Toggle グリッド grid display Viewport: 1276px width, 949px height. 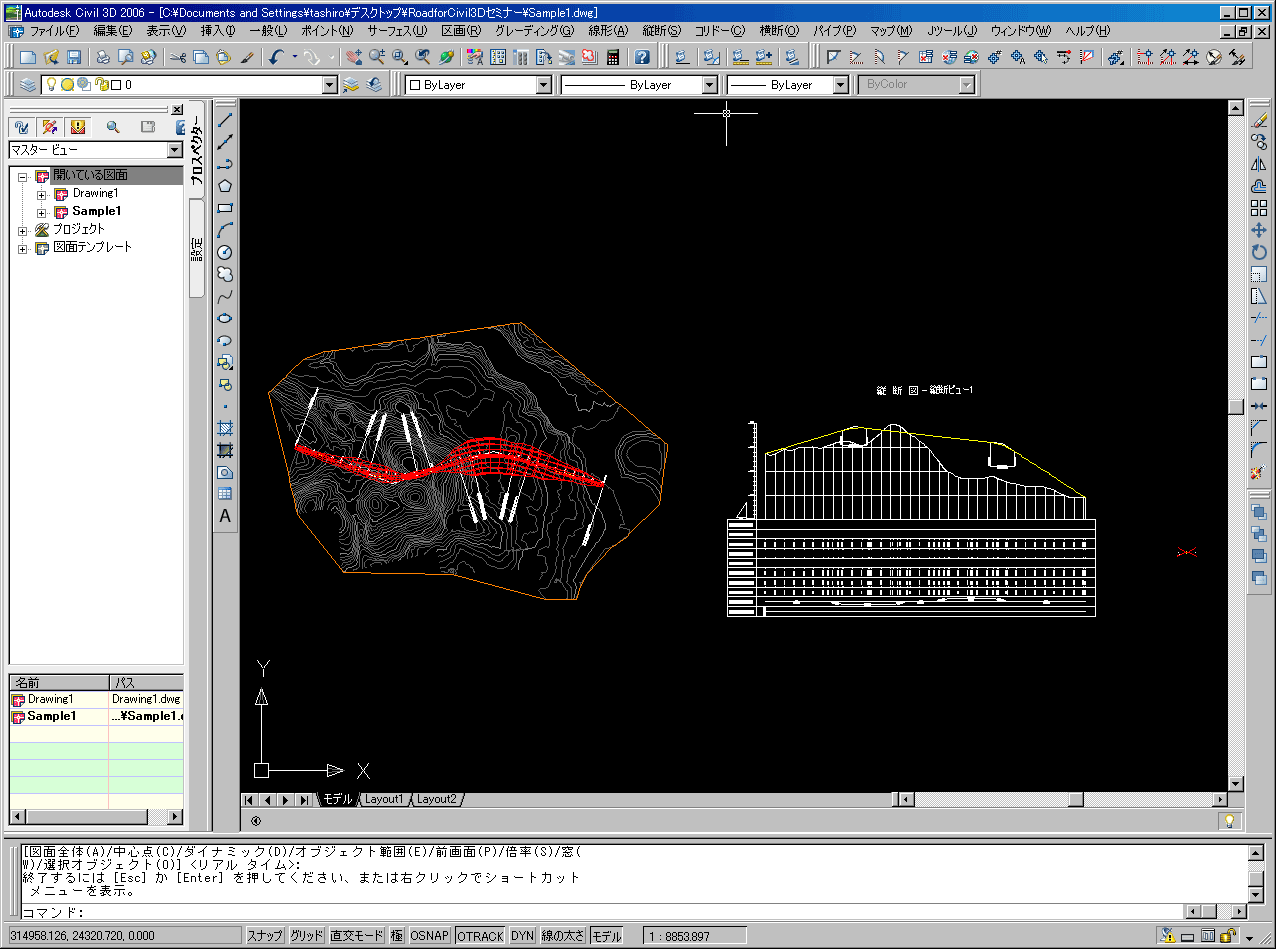pos(306,936)
